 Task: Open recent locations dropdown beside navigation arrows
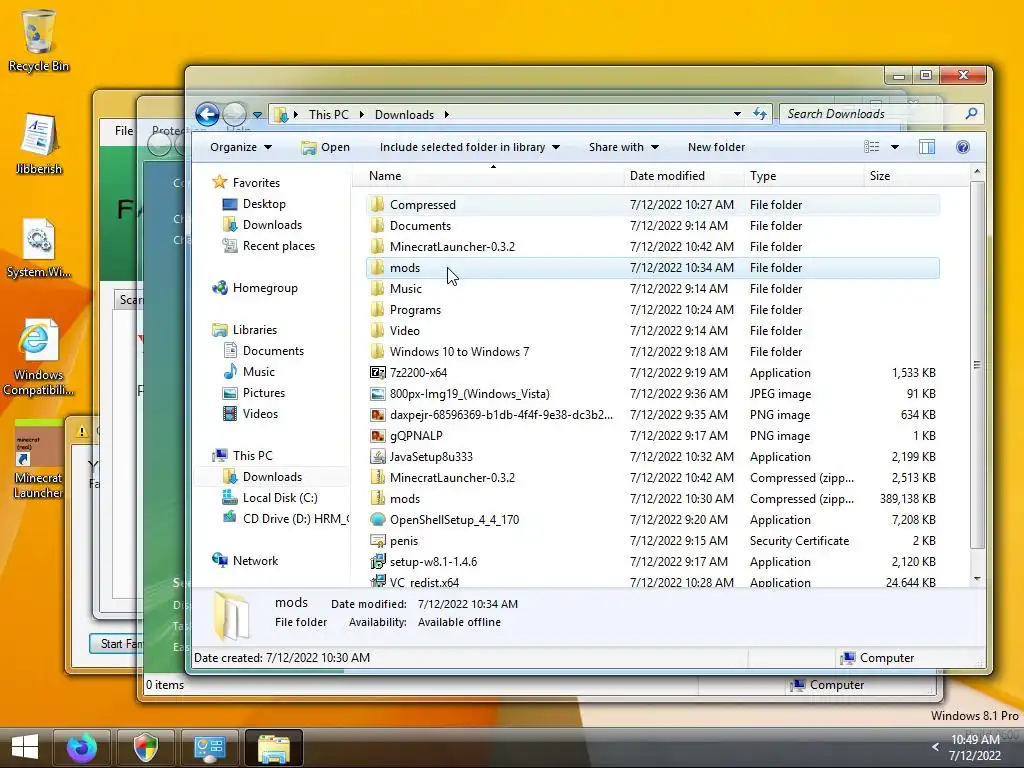coord(257,115)
